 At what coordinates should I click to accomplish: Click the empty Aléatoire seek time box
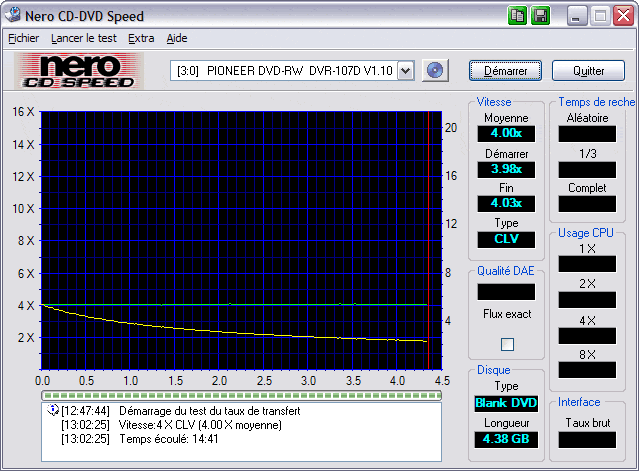[587, 134]
